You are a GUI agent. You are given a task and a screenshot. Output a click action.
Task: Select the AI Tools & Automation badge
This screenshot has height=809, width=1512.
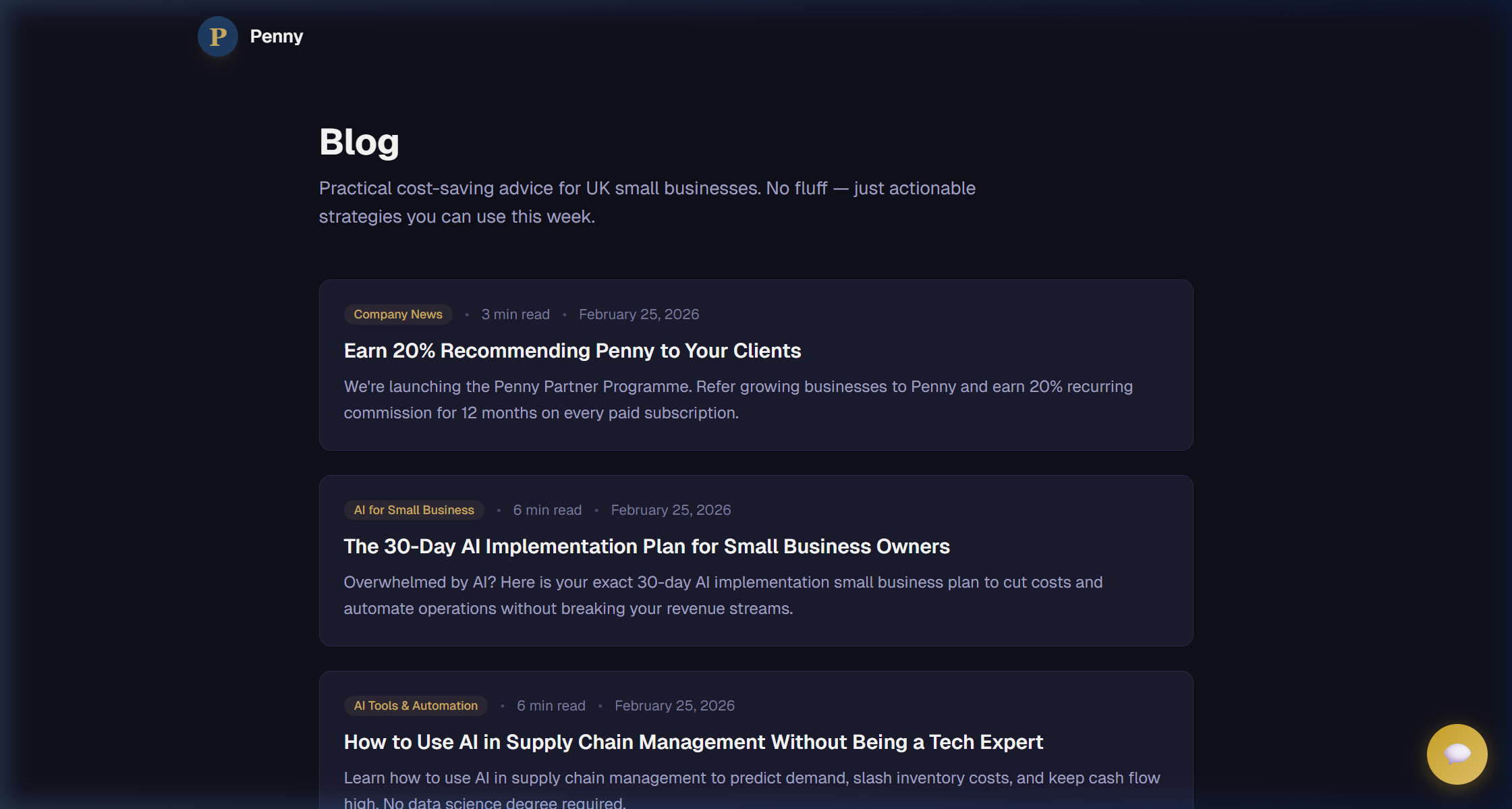click(416, 705)
